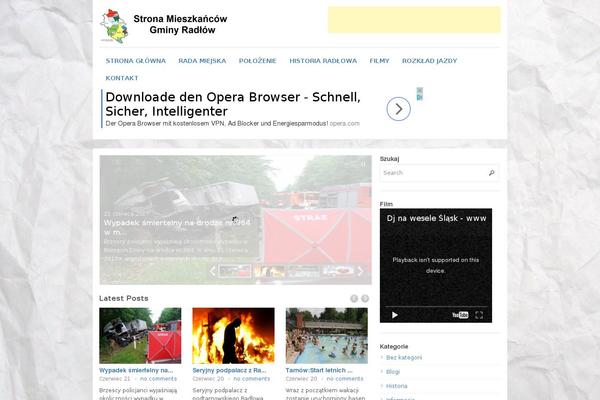The width and height of the screenshot is (600, 400).
Task: Open no comments link under Seryjny podpalacz post
Action: coord(251,379)
